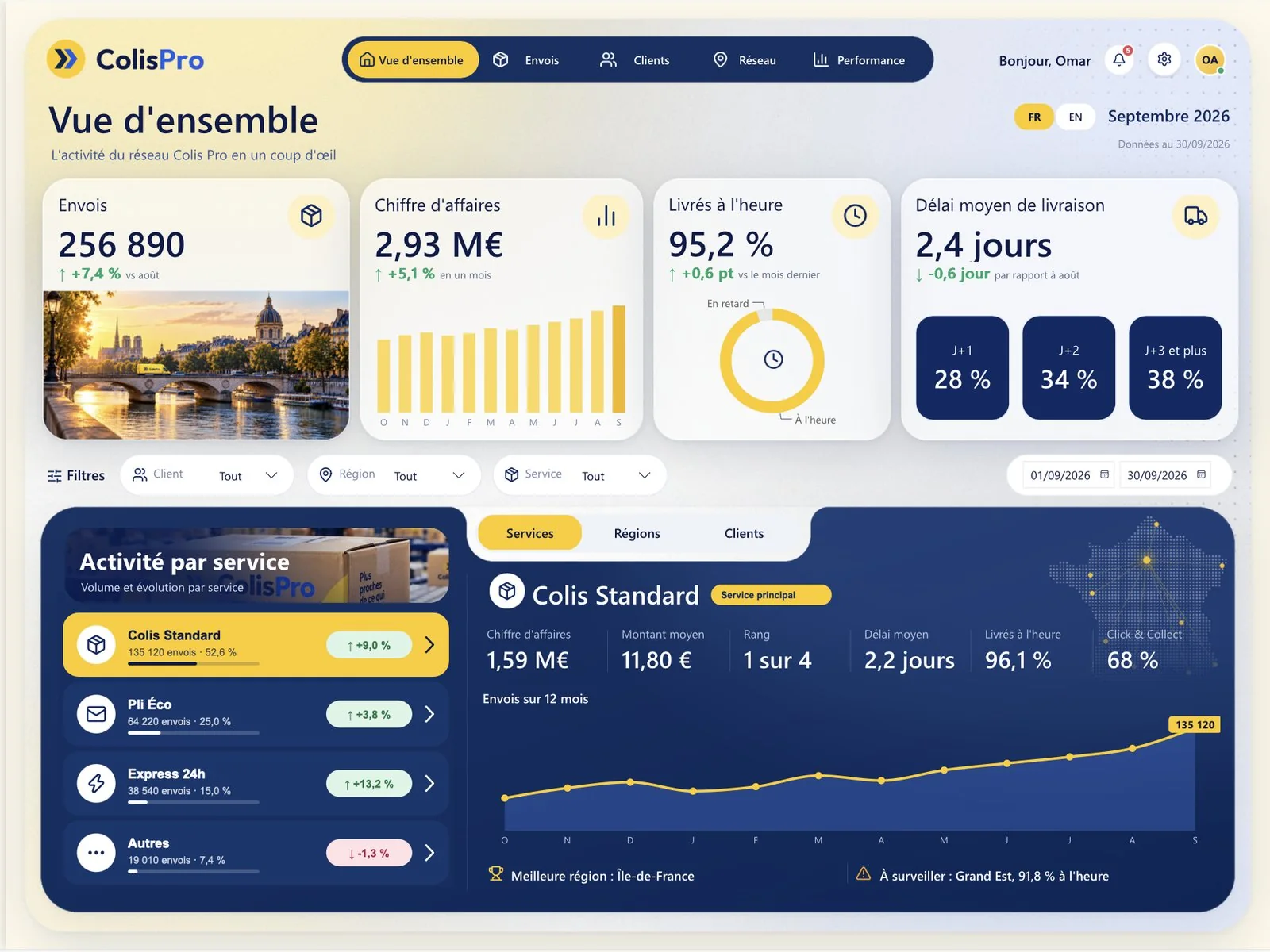Click lightning icon of Express 24h row
Screen dimensions: 1270x952
tap(96, 783)
